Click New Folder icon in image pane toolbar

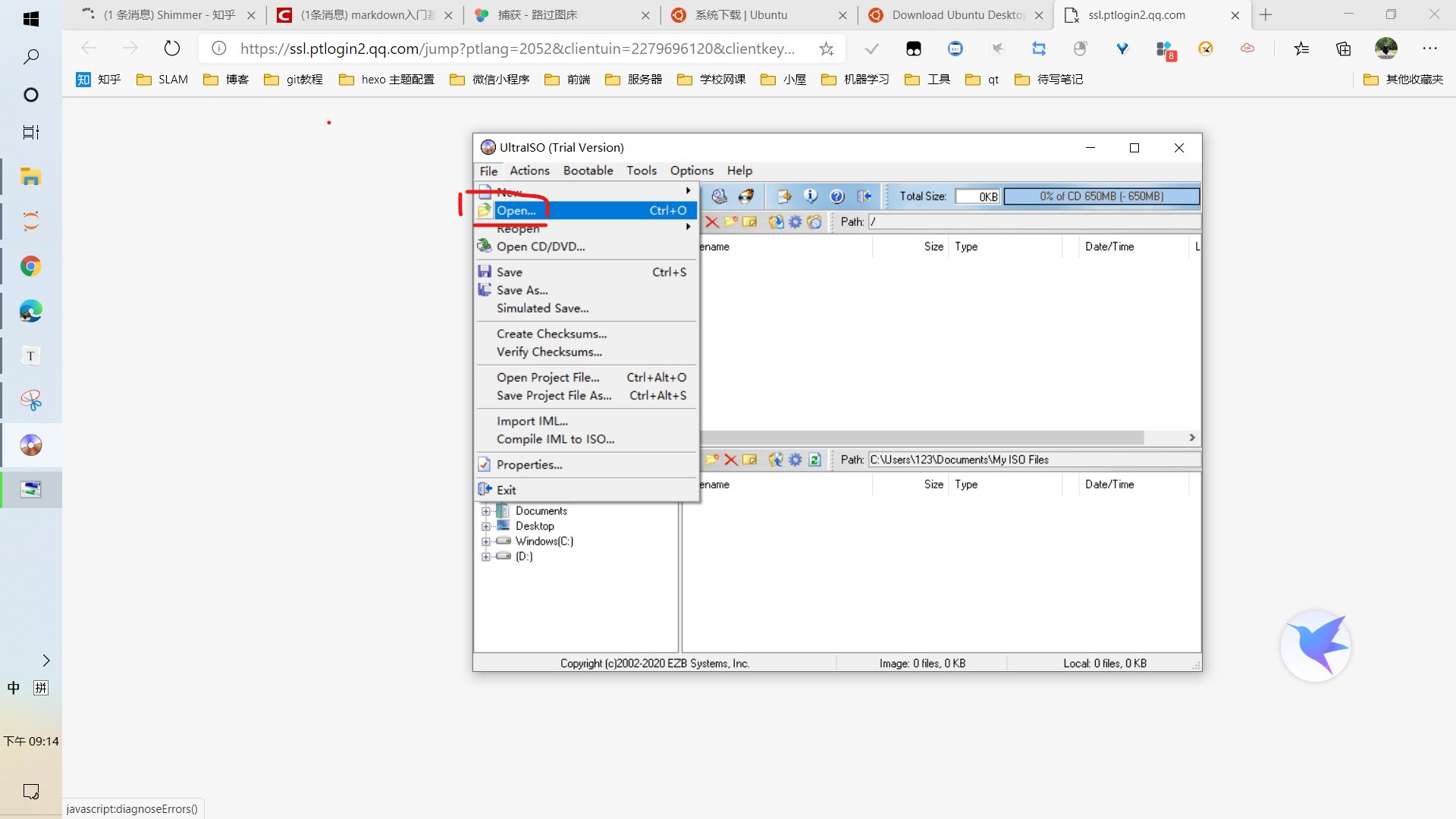tap(731, 221)
